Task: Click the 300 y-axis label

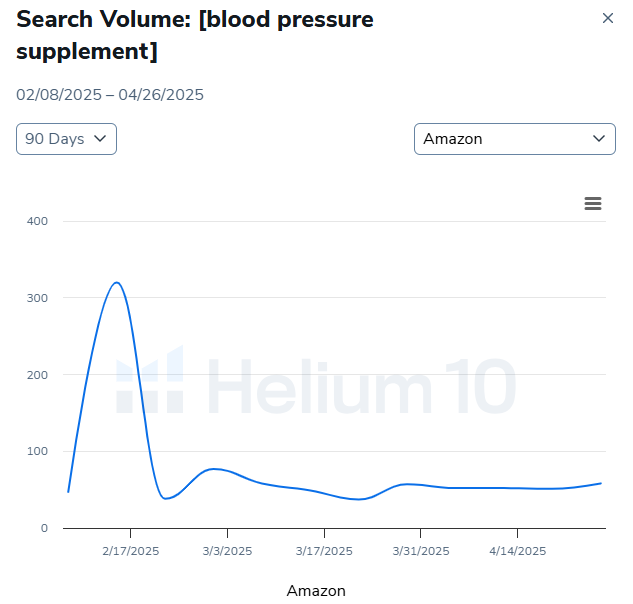Action: 38,298
